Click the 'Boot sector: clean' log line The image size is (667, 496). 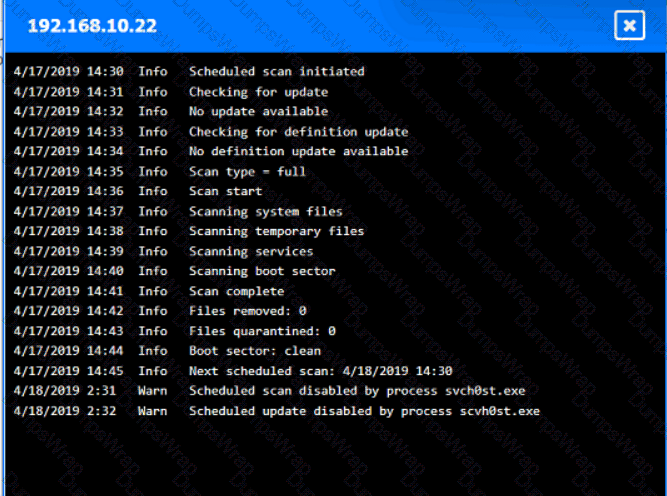point(255,351)
